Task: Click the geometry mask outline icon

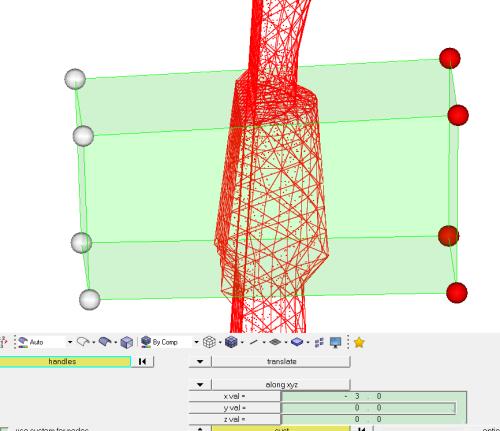Action: [83, 342]
